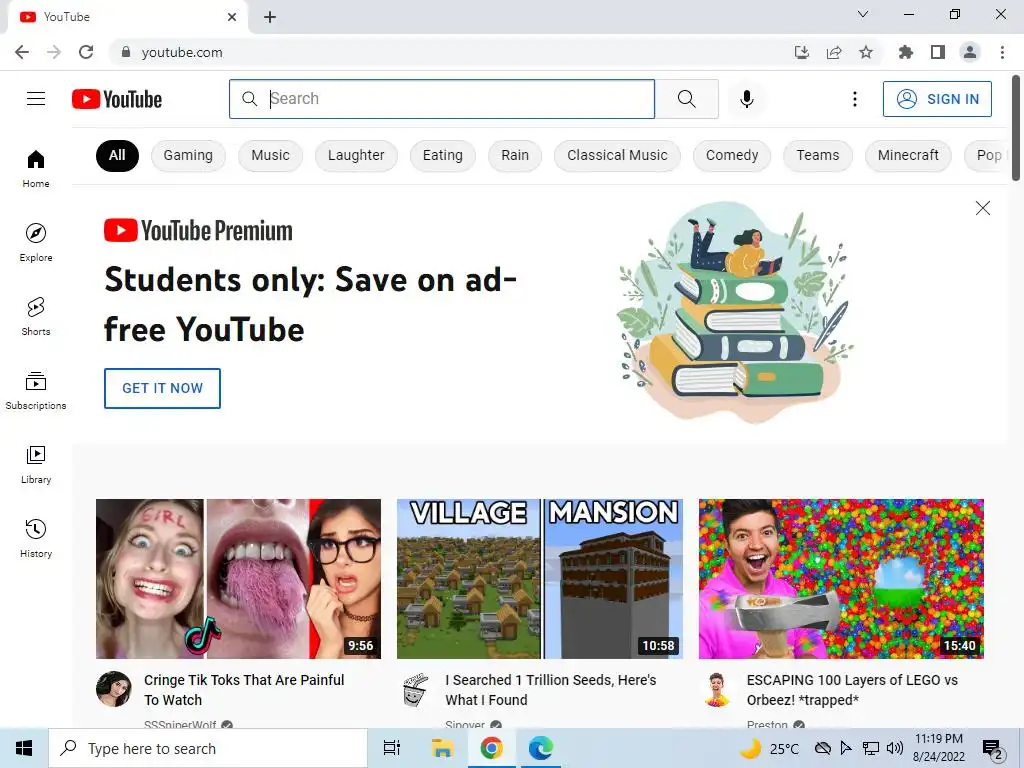The height and width of the screenshot is (768, 1024).
Task: Click the SIGN IN button
Action: (937, 99)
